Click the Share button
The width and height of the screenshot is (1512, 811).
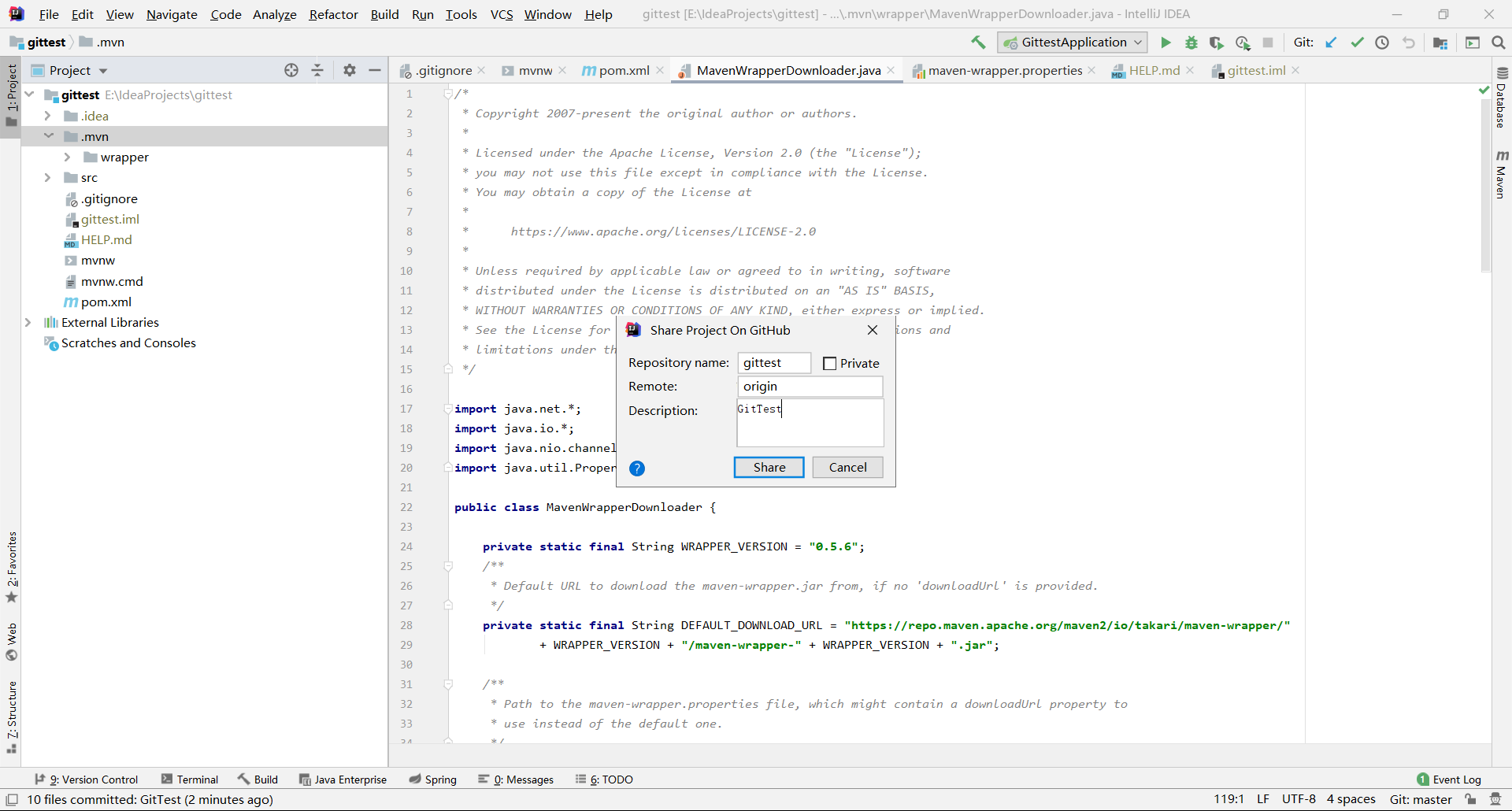tap(769, 467)
